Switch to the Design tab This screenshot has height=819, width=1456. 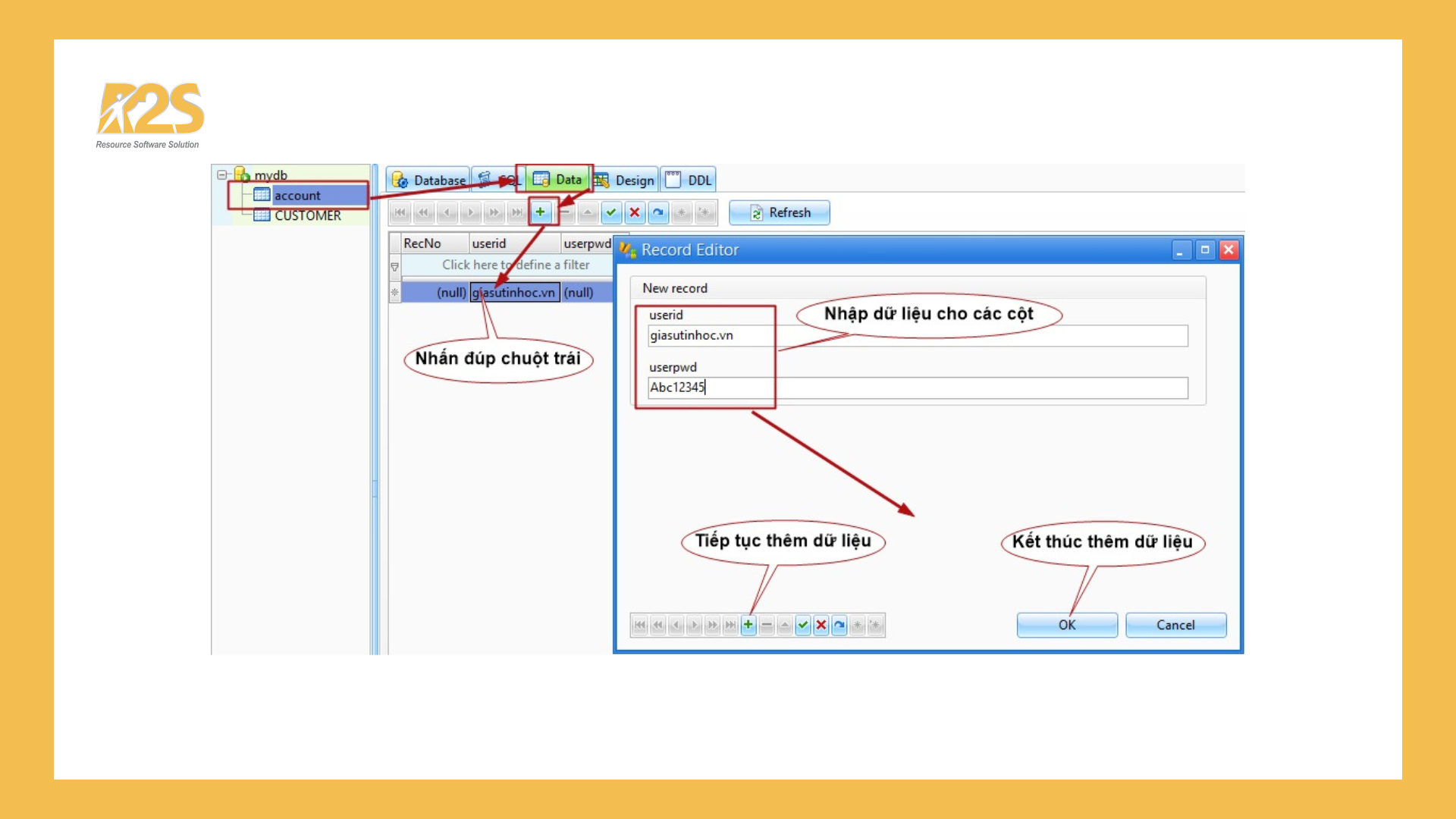(x=625, y=179)
